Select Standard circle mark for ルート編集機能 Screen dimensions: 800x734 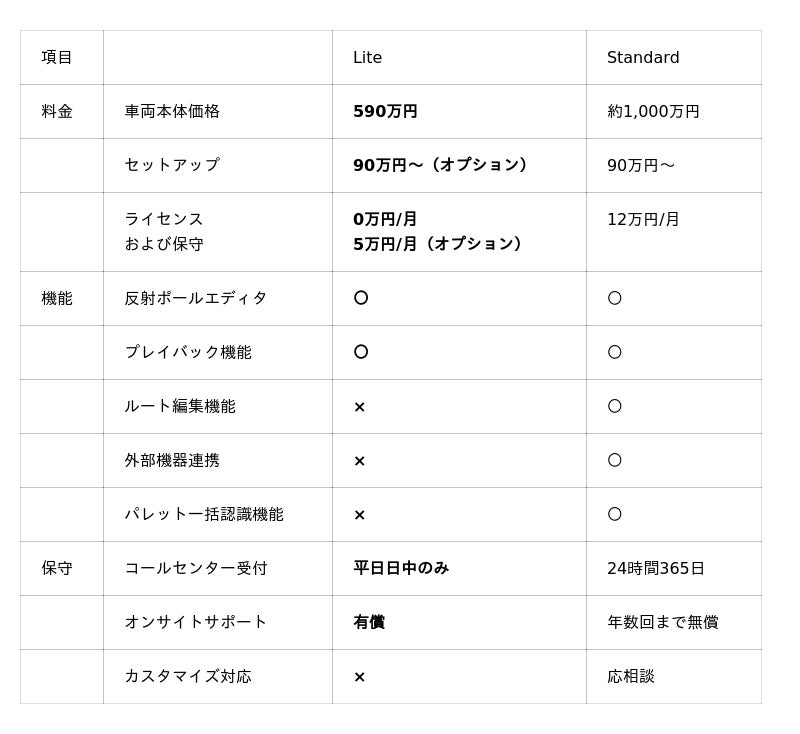click(x=614, y=406)
